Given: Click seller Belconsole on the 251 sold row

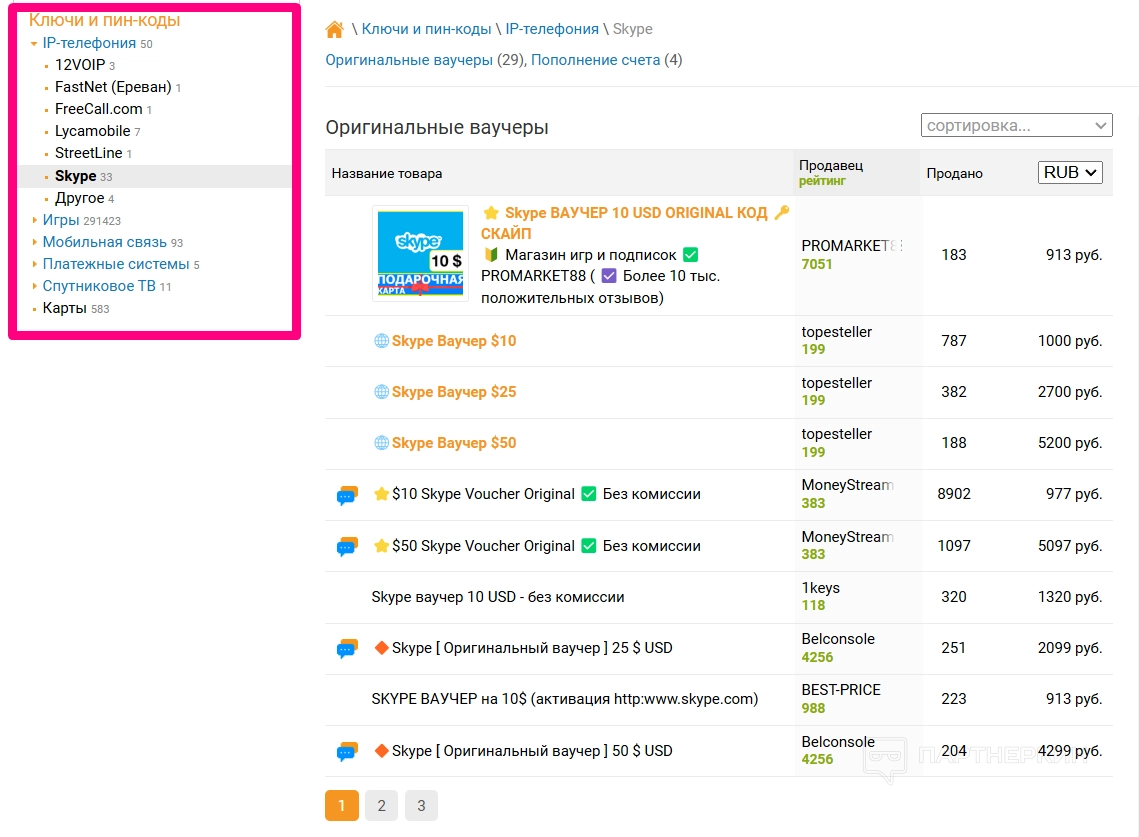Looking at the screenshot, I should point(838,639).
